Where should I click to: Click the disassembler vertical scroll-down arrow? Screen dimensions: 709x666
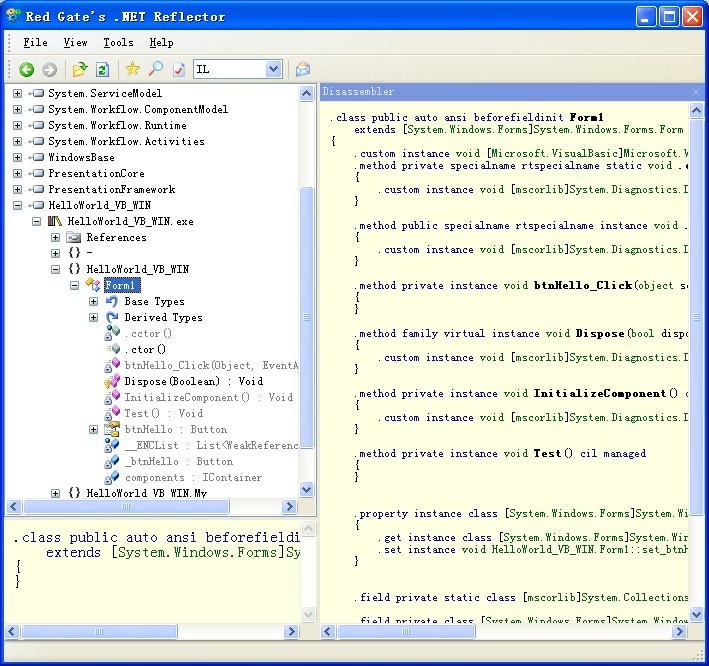(x=696, y=614)
